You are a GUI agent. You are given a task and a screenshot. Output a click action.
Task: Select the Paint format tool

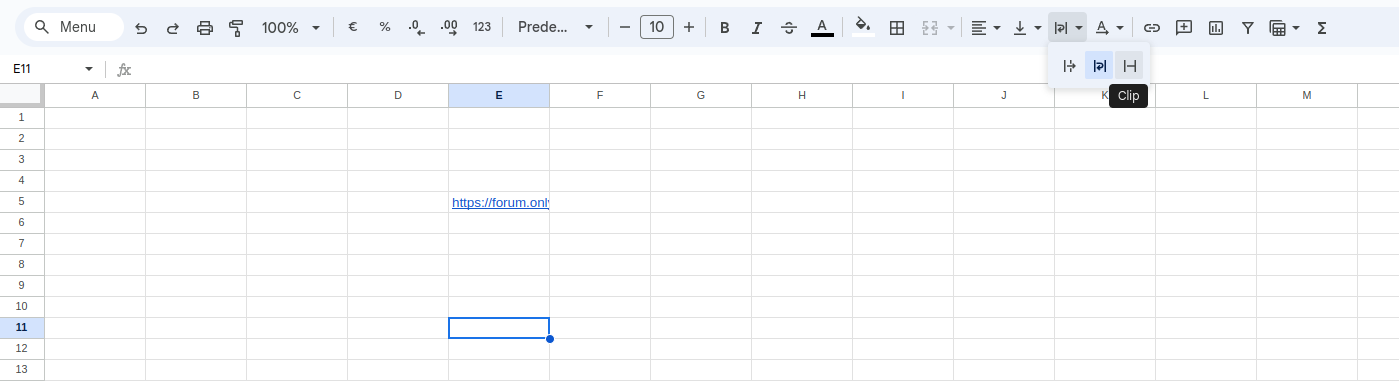[x=237, y=28]
